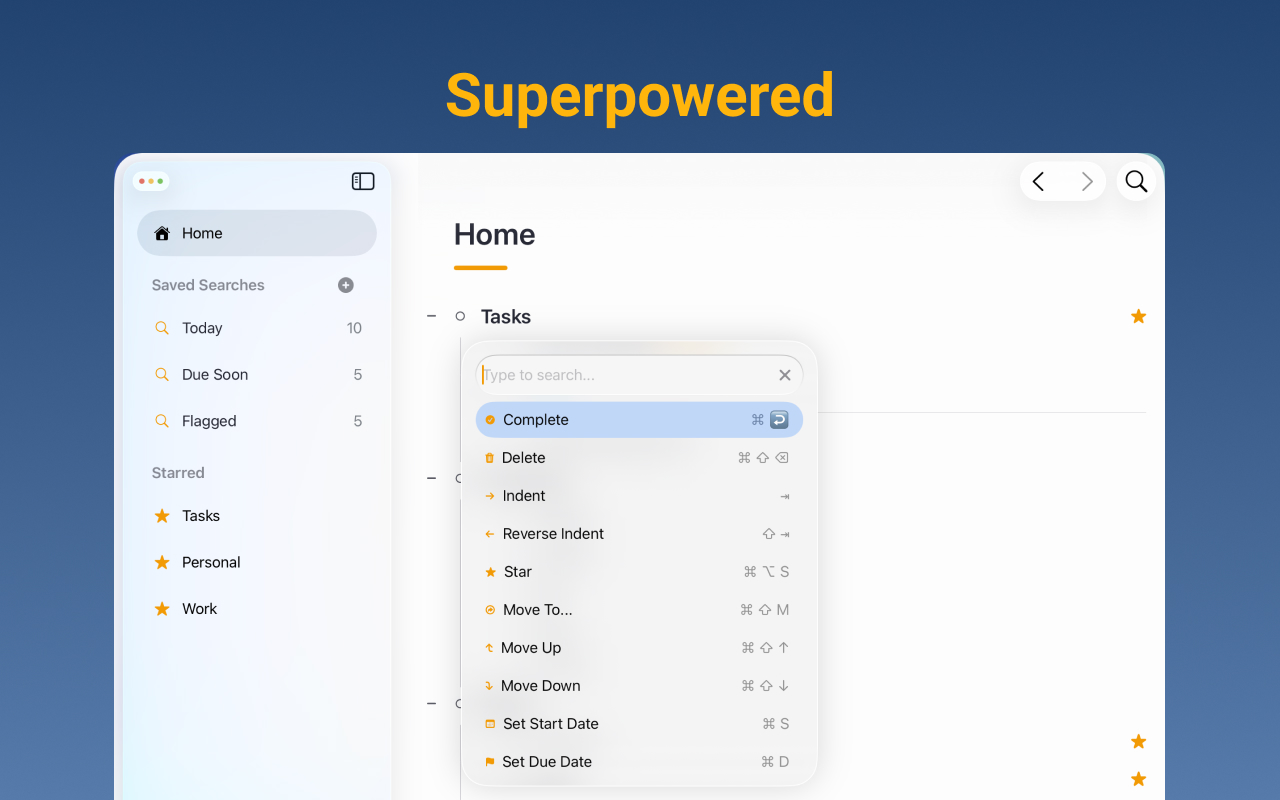
Task: Unstar the Tasks heading row
Action: tap(1138, 316)
